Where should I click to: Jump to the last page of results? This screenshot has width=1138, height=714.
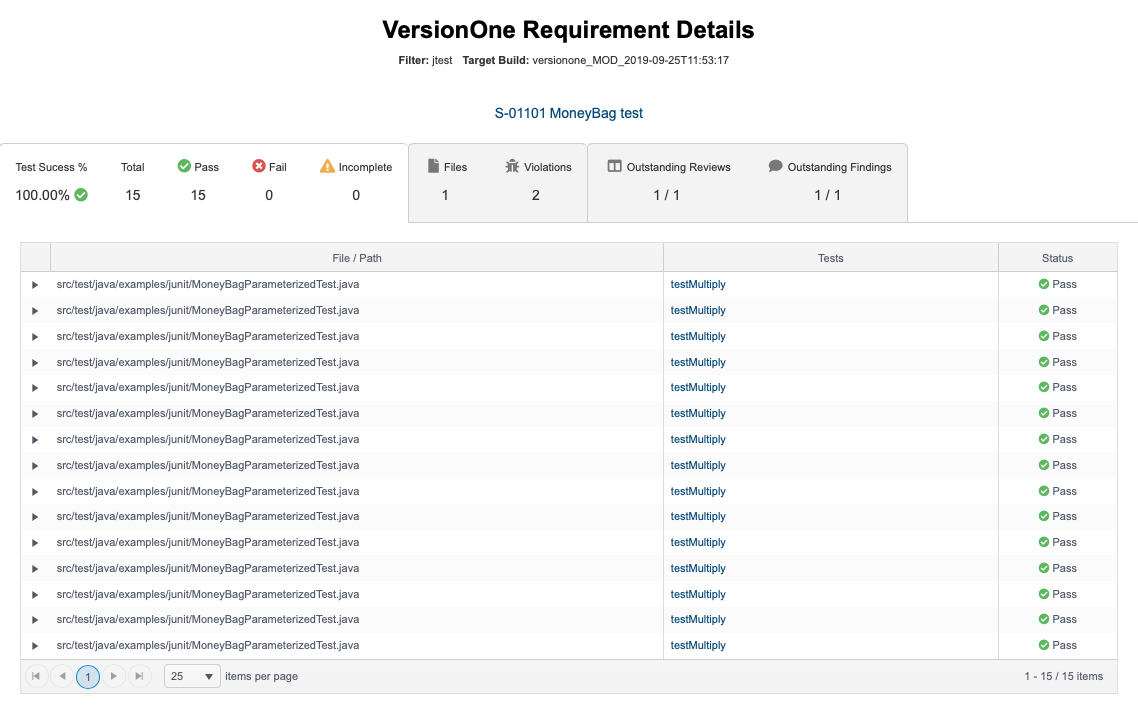[139, 676]
